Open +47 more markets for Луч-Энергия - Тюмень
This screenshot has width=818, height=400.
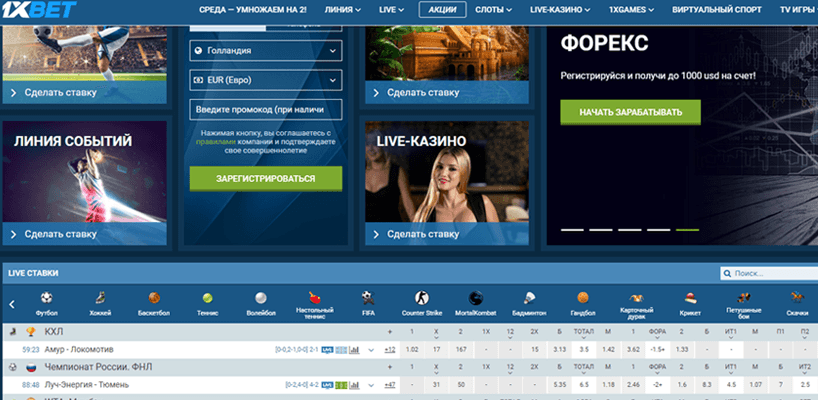click(x=390, y=385)
